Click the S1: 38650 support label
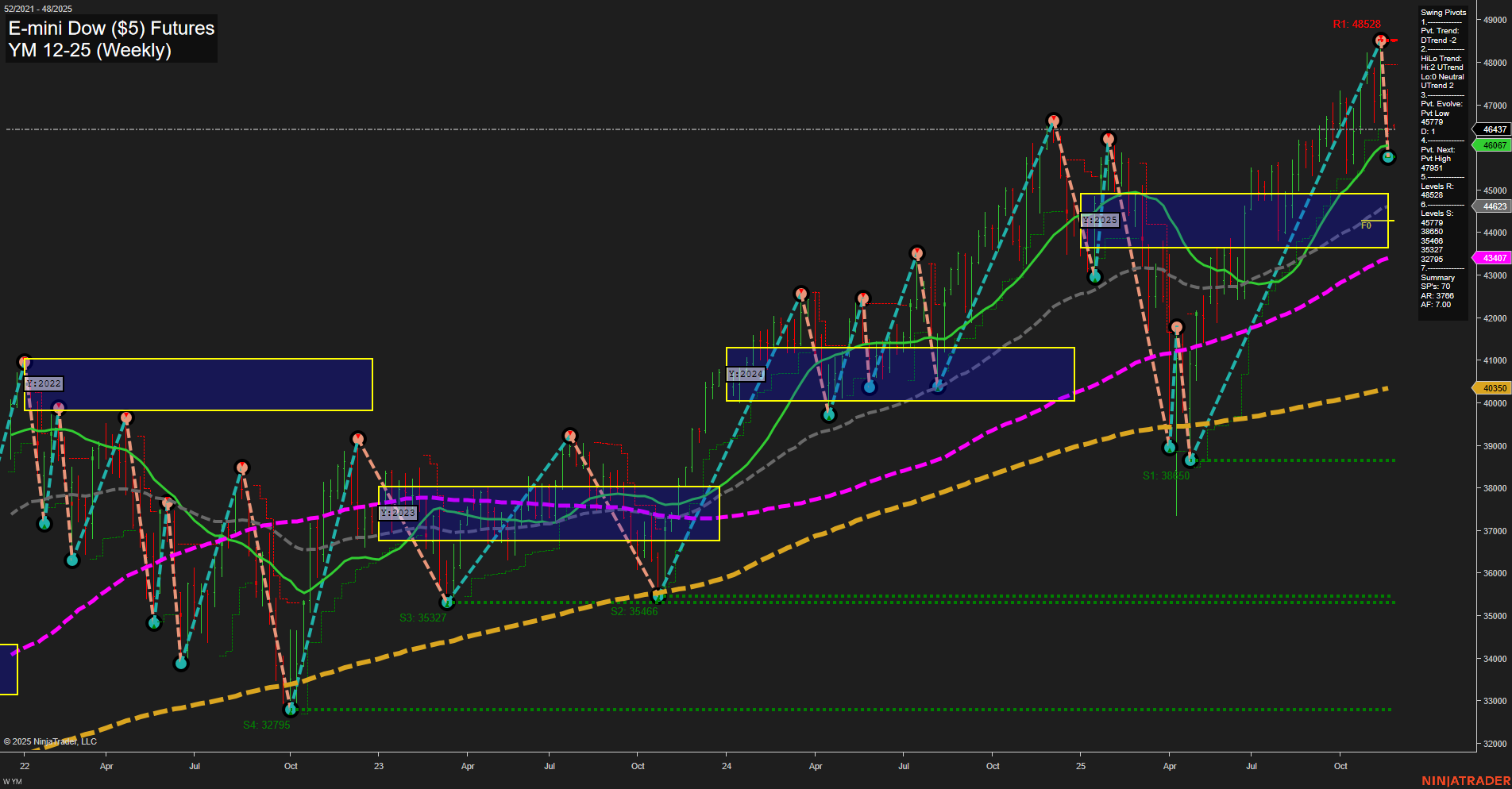1512x789 pixels. tap(1167, 476)
